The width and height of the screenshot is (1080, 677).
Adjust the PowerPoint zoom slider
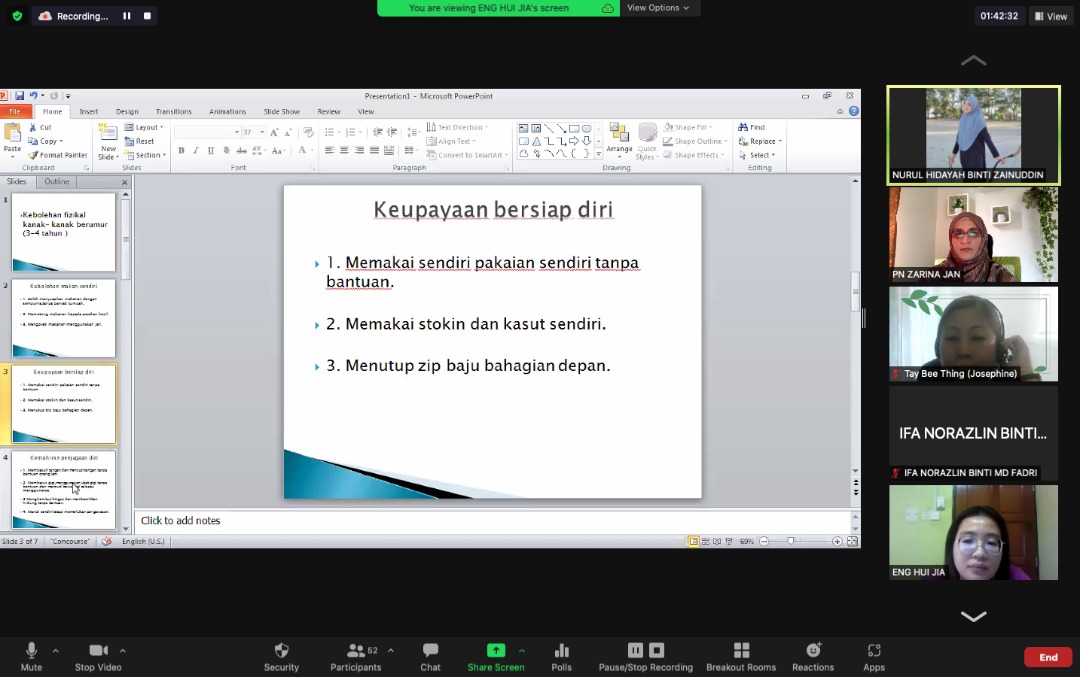[x=791, y=541]
